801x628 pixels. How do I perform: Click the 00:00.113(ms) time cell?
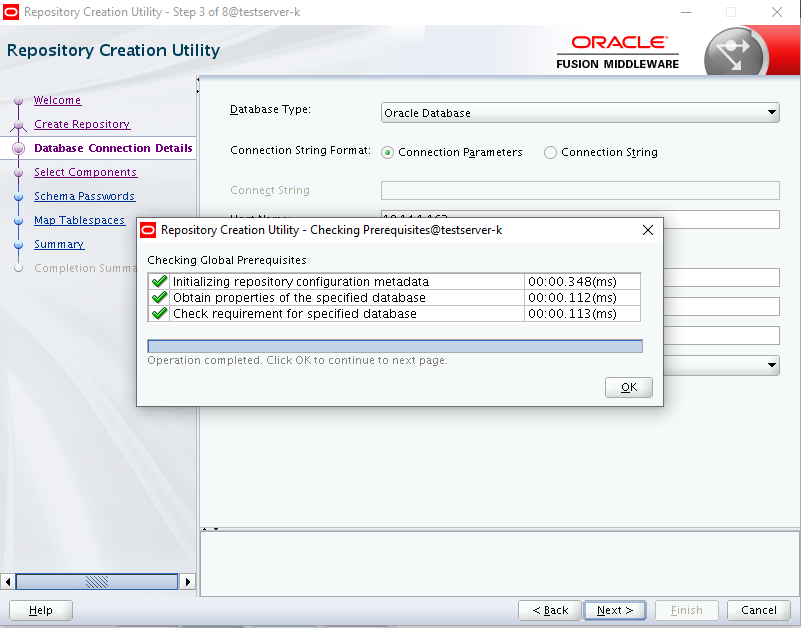tap(582, 313)
